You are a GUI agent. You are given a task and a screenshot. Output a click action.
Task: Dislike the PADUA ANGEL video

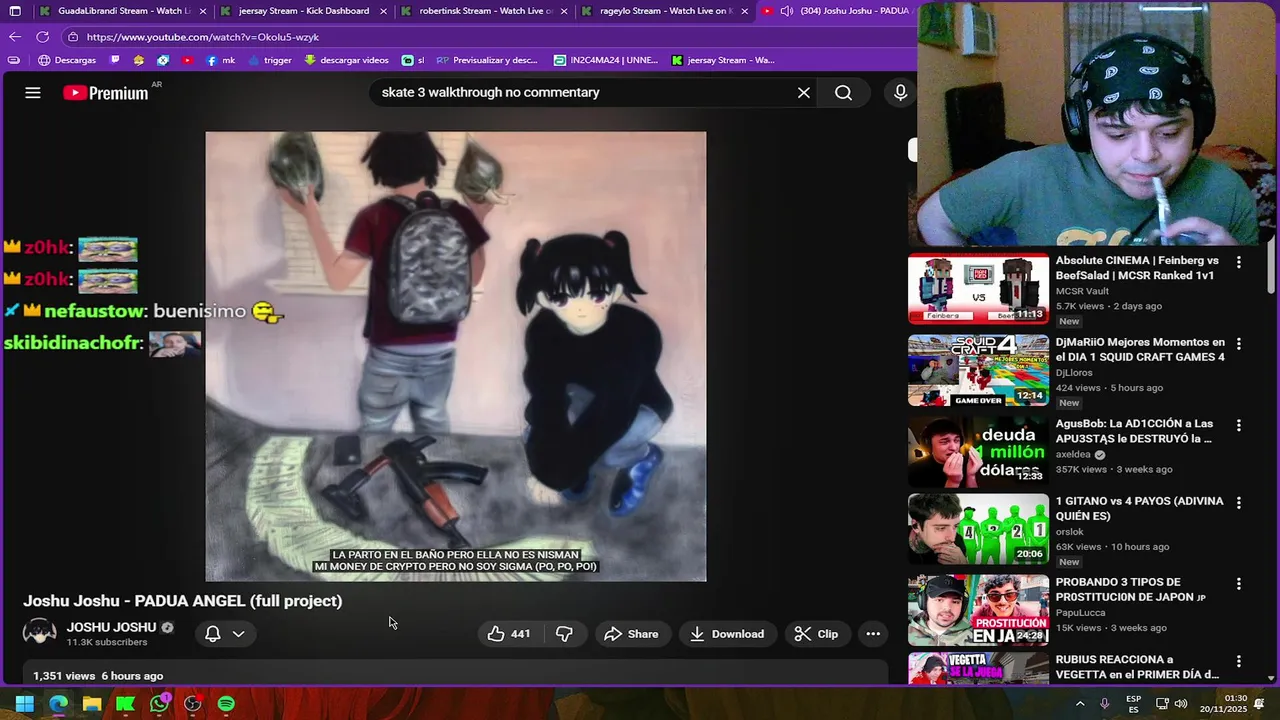(x=564, y=634)
